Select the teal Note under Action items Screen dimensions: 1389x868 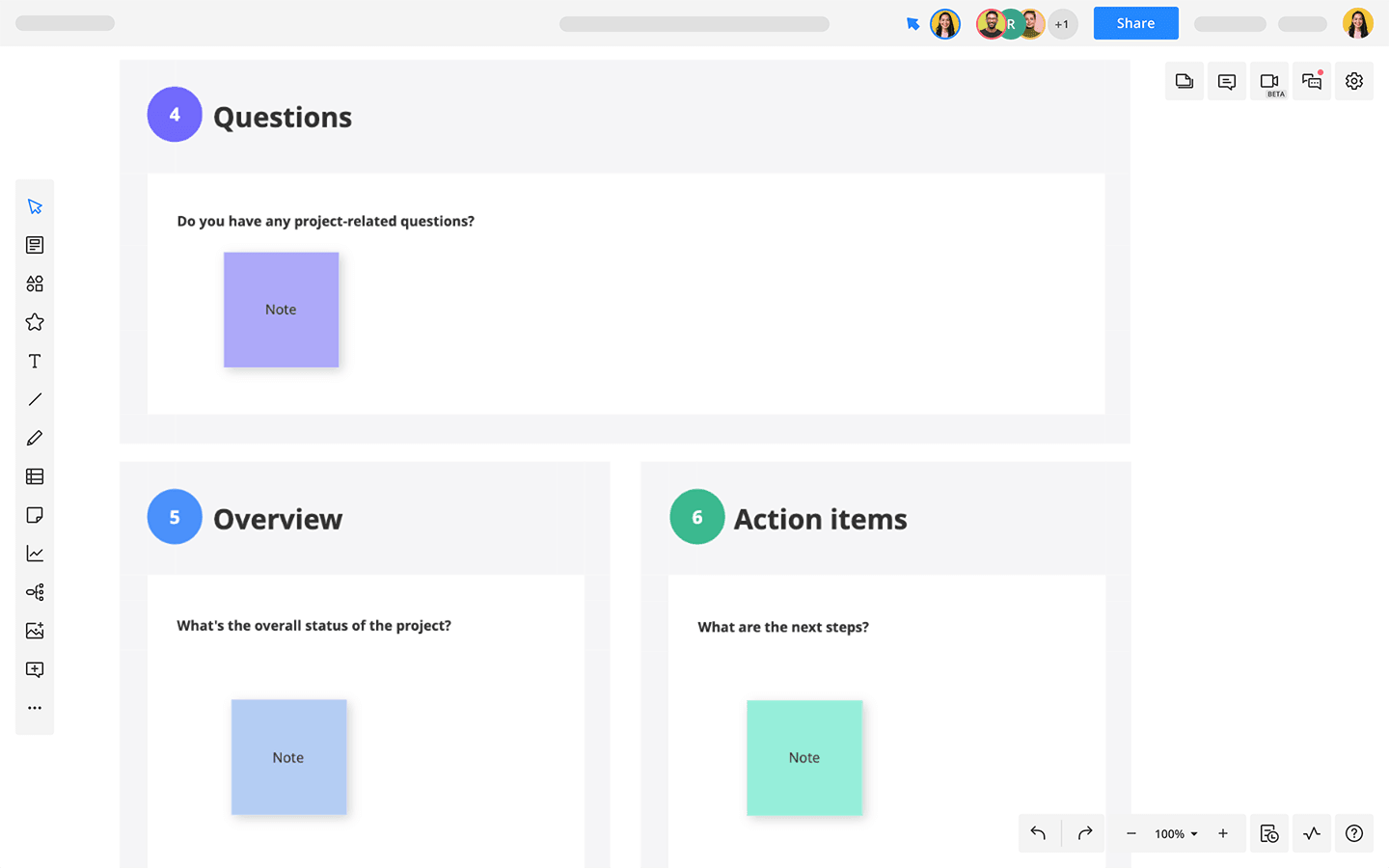coord(804,758)
